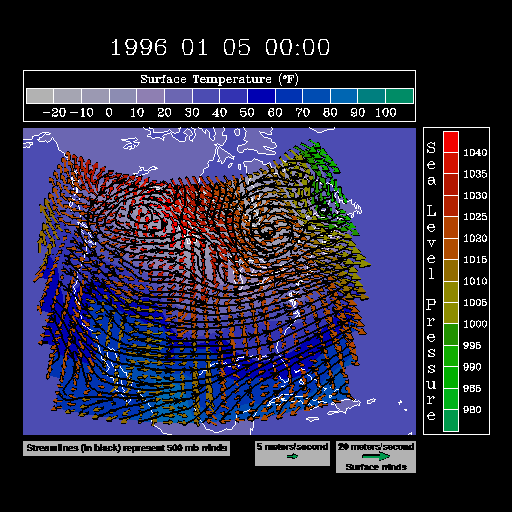This screenshot has height=512, width=512.
Task: Click the -20 temperature scale label
Action: [x=54, y=113]
